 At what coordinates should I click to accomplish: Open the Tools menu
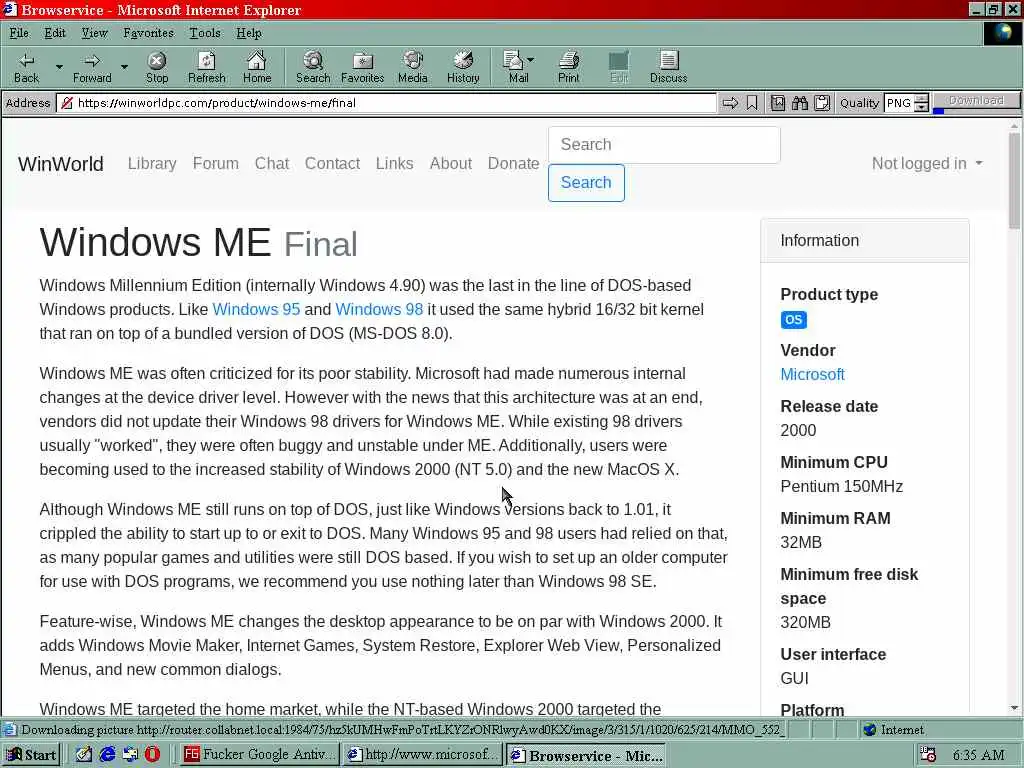(x=204, y=33)
